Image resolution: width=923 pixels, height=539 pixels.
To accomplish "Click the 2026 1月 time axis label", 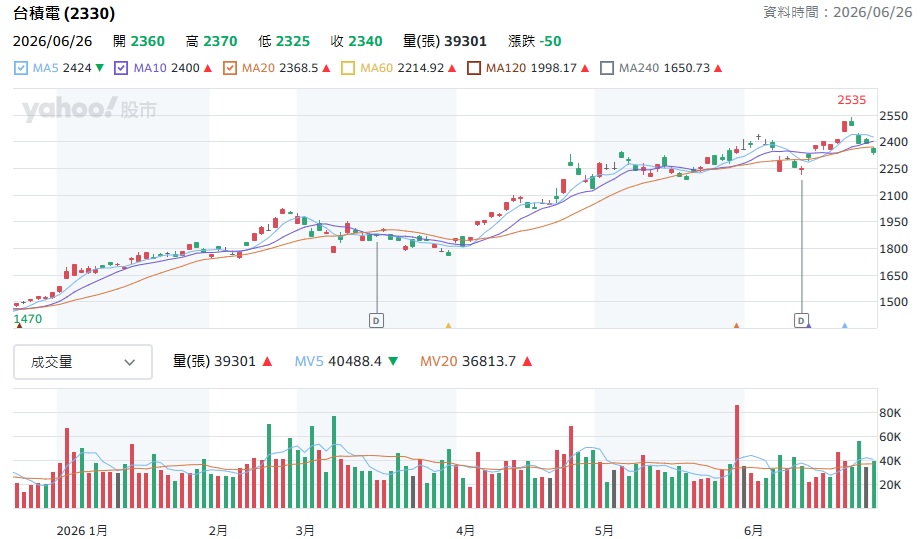I will coord(82,531).
